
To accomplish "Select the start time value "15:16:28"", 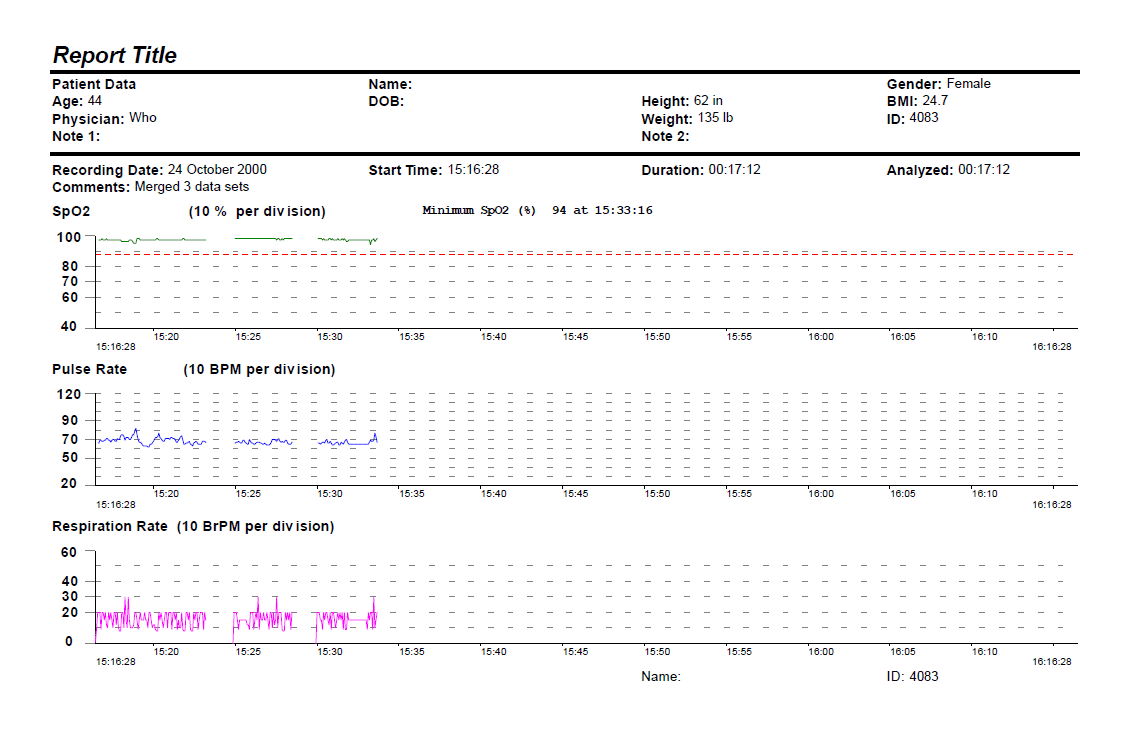I will (x=474, y=170).
